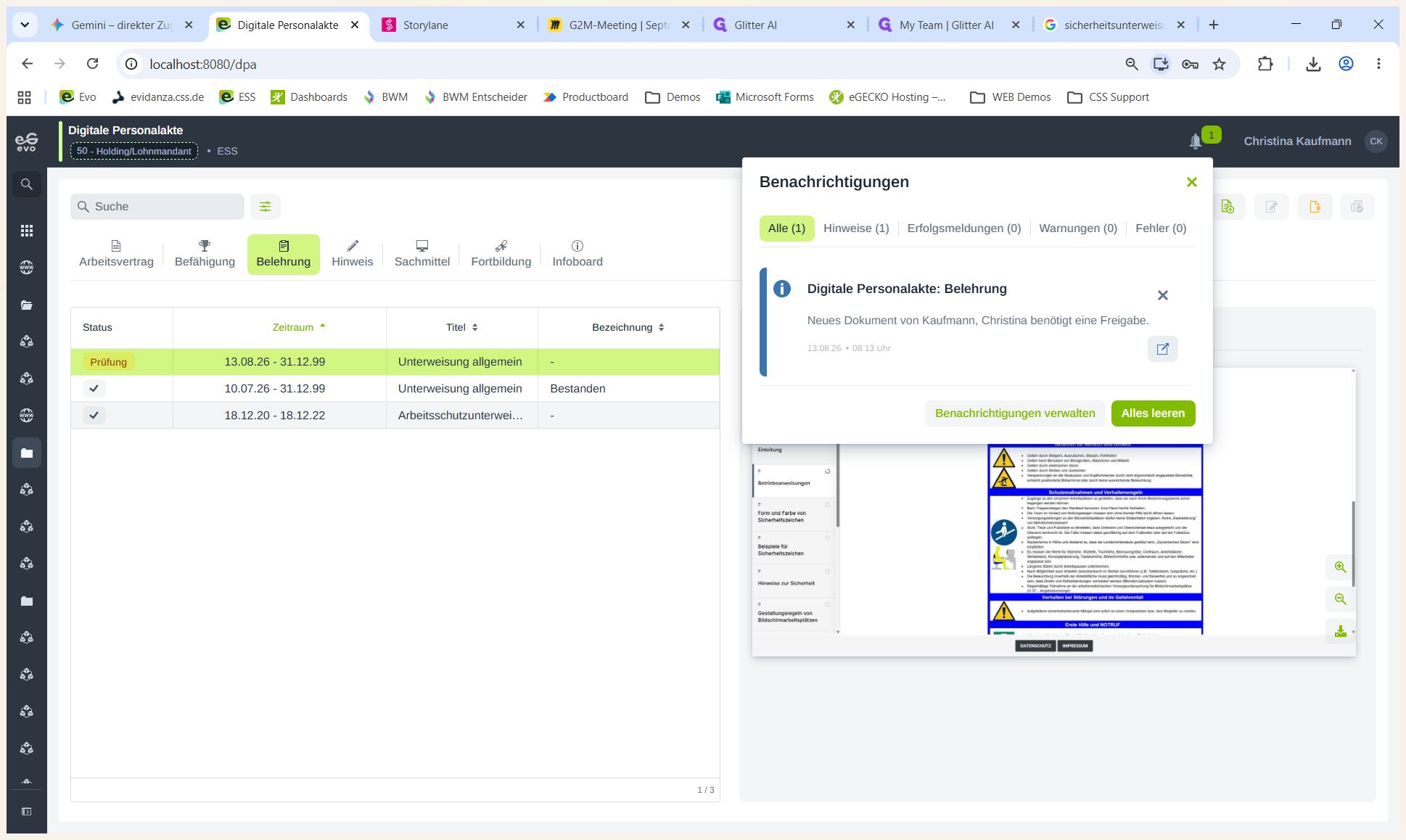Click the blue info icon in notification
Screen dimensions: 1406x840
pyautogui.click(x=782, y=289)
